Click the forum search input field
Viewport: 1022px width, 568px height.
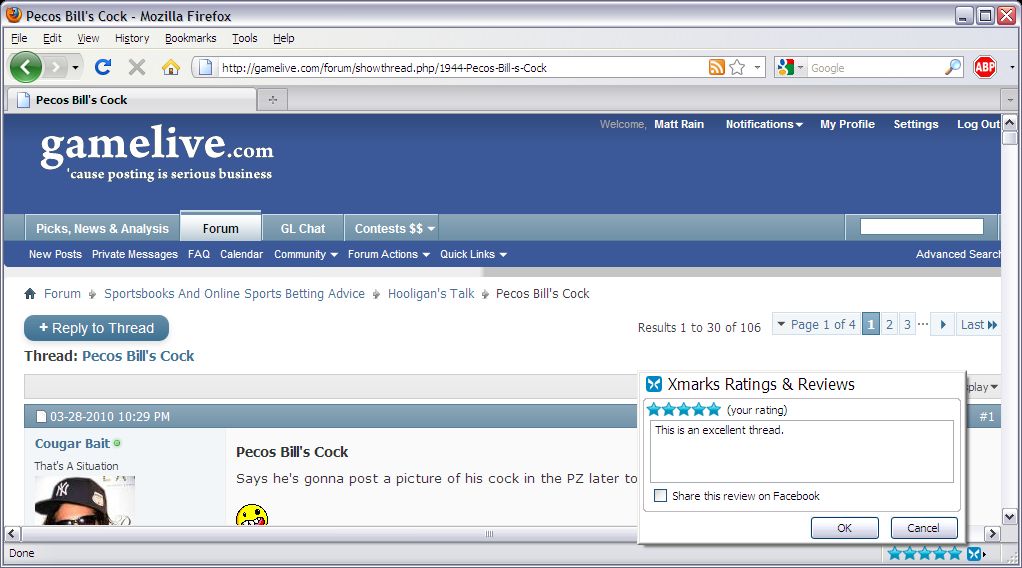point(922,226)
